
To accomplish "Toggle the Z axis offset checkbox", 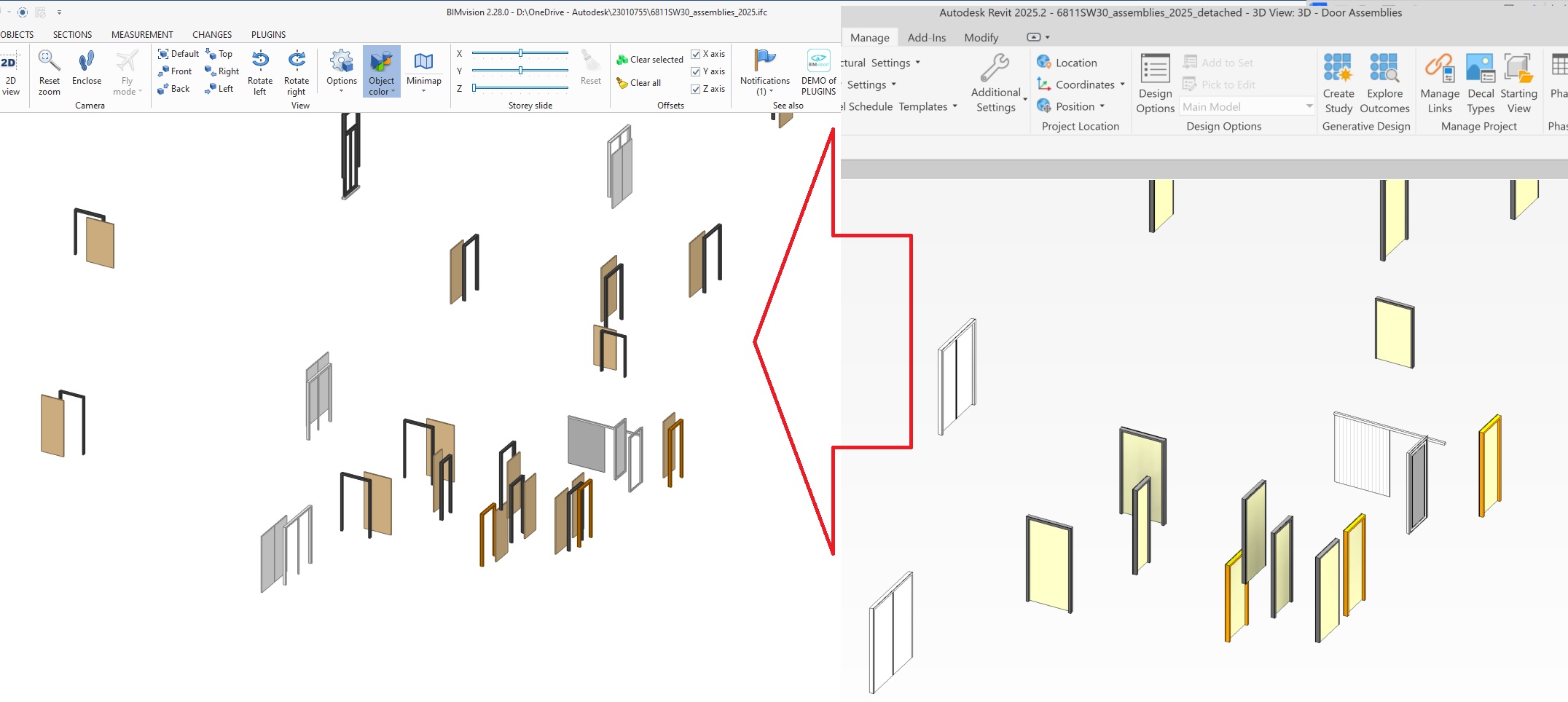I will pyautogui.click(x=694, y=88).
